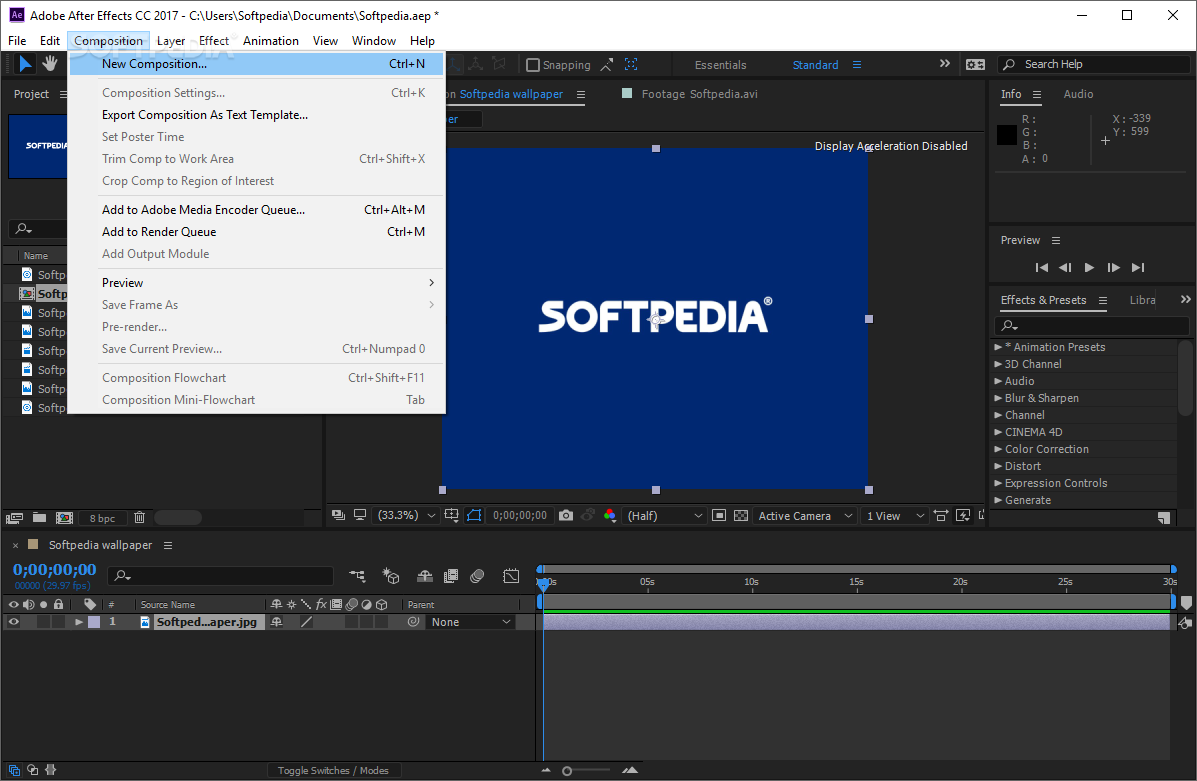The height and width of the screenshot is (781, 1197).
Task: Click the Fast Previews icon in the viewer footer
Action: (963, 516)
